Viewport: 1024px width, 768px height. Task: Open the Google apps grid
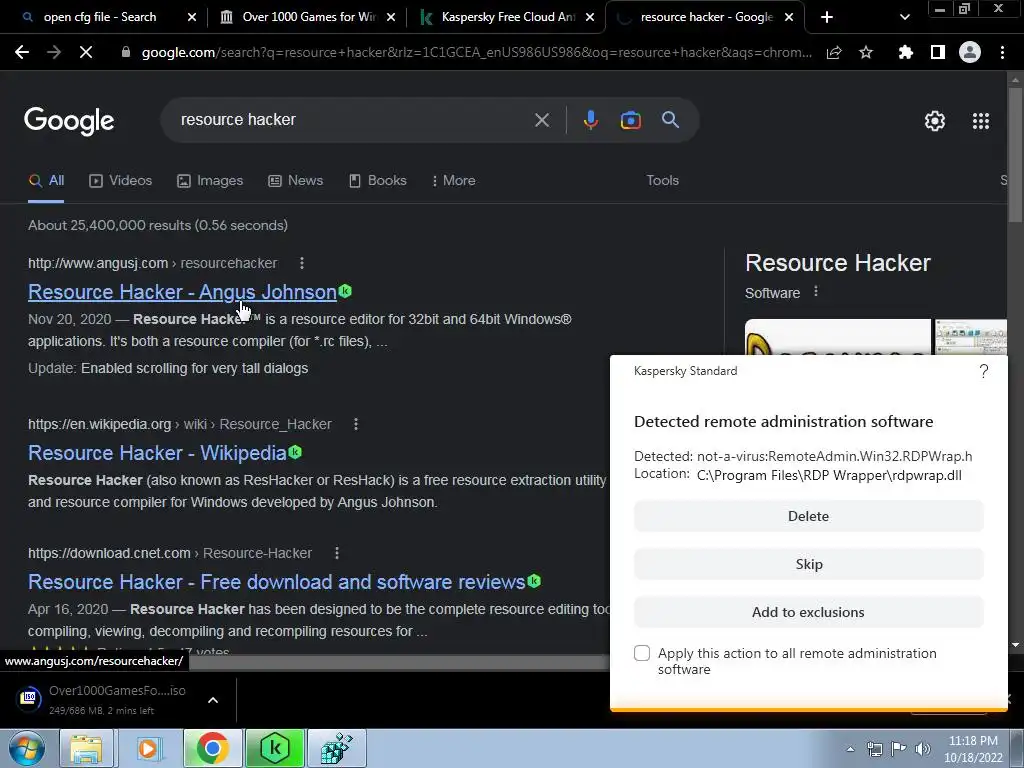tap(981, 121)
